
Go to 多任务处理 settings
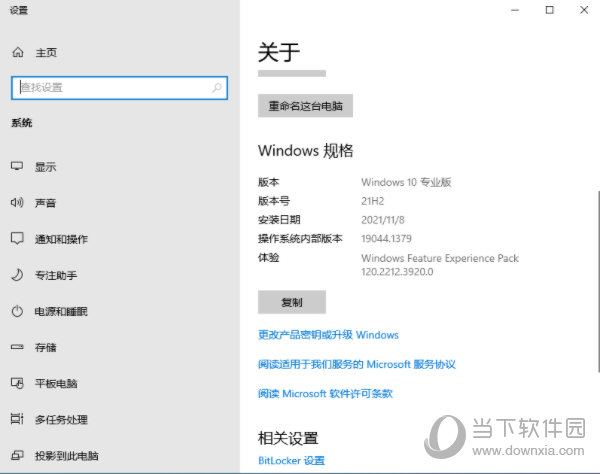pyautogui.click(x=61, y=420)
